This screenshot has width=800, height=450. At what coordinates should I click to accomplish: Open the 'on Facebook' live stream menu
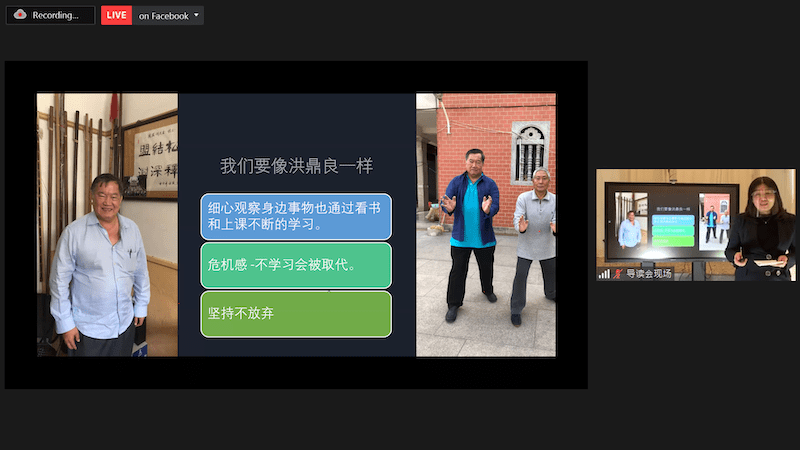tap(164, 15)
